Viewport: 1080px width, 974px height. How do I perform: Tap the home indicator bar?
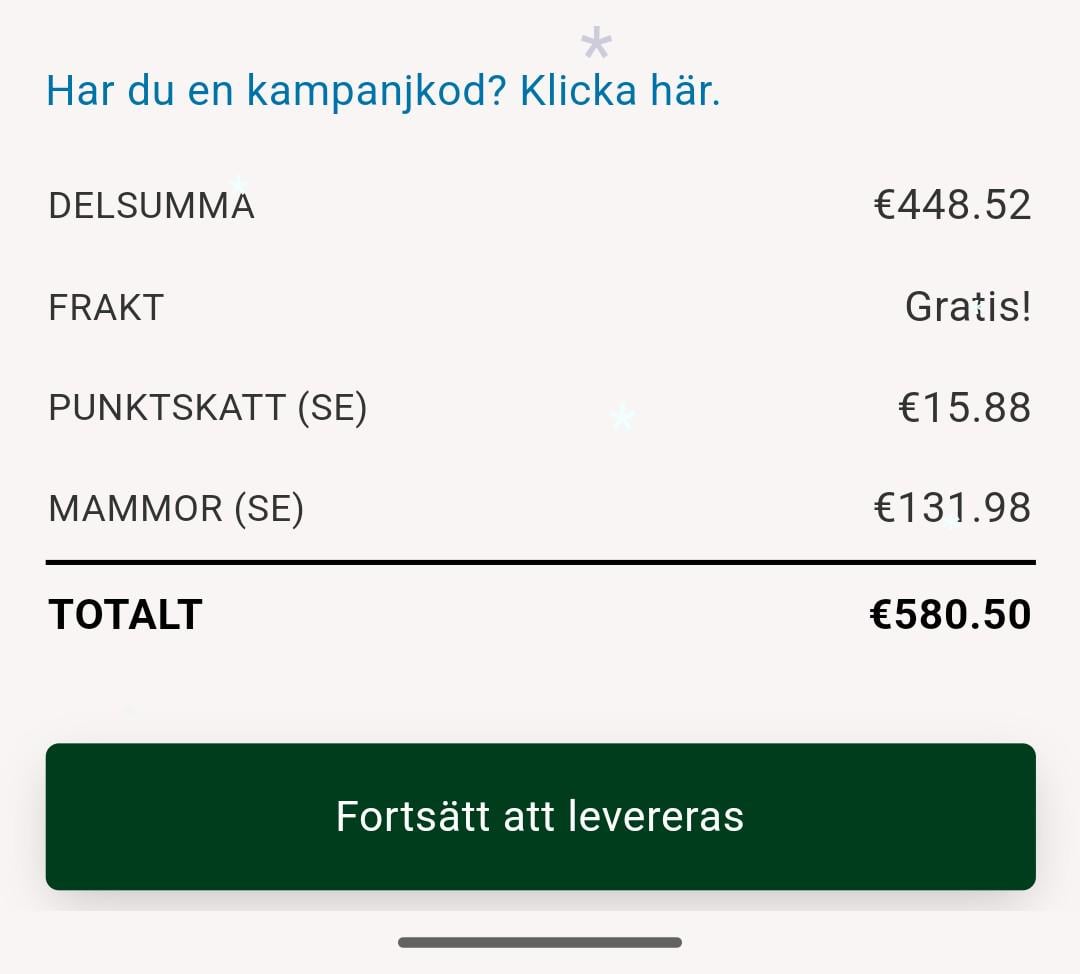pyautogui.click(x=540, y=942)
